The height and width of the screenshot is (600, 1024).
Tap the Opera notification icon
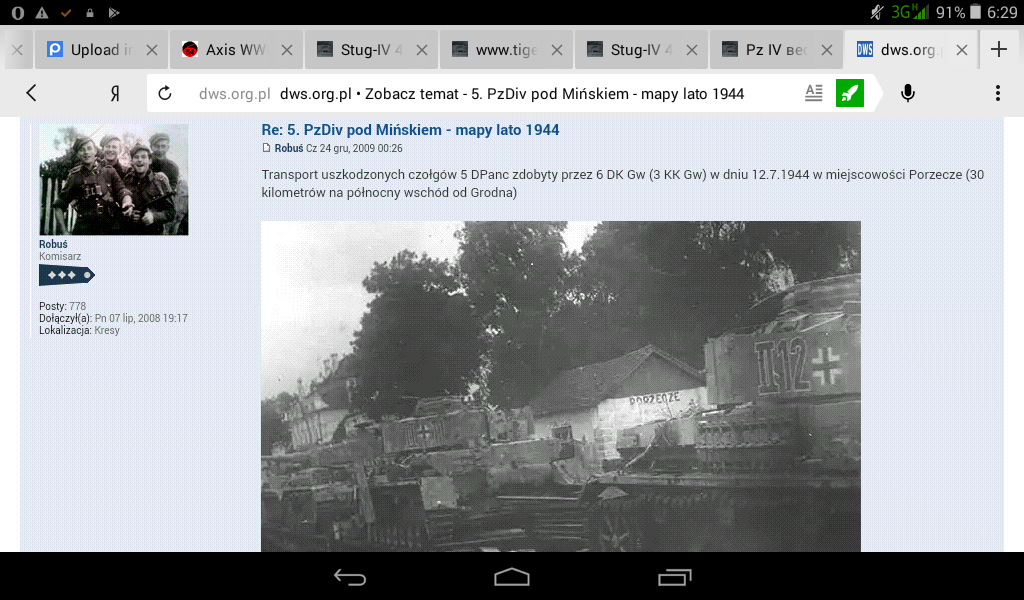pos(18,12)
